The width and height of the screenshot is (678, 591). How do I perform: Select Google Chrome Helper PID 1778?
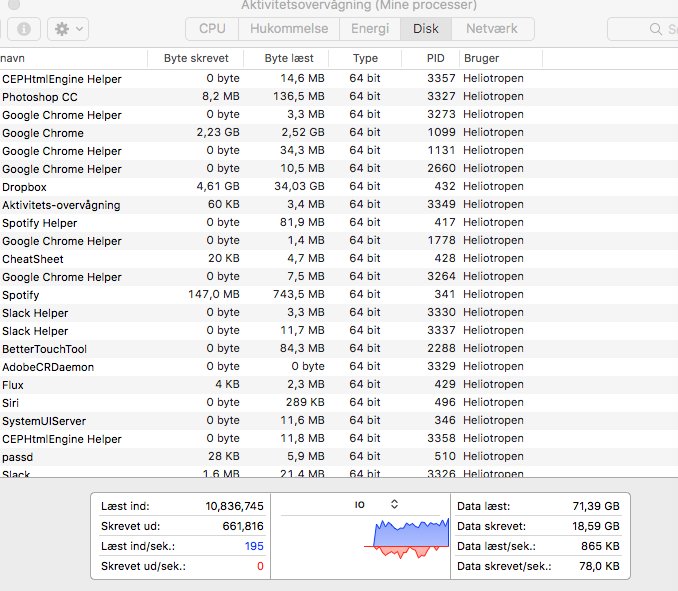339,241
